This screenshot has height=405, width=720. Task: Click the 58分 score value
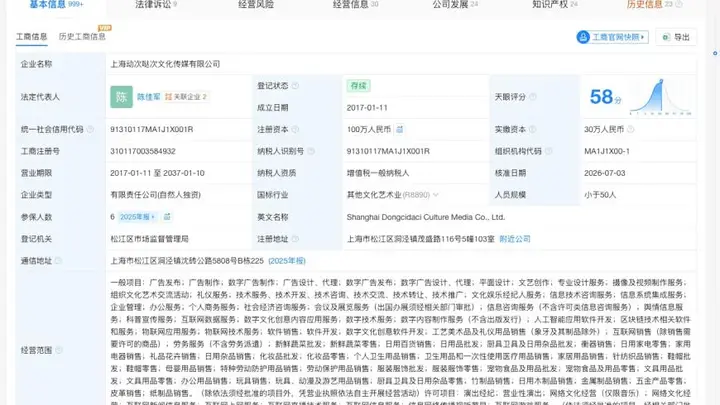click(606, 97)
